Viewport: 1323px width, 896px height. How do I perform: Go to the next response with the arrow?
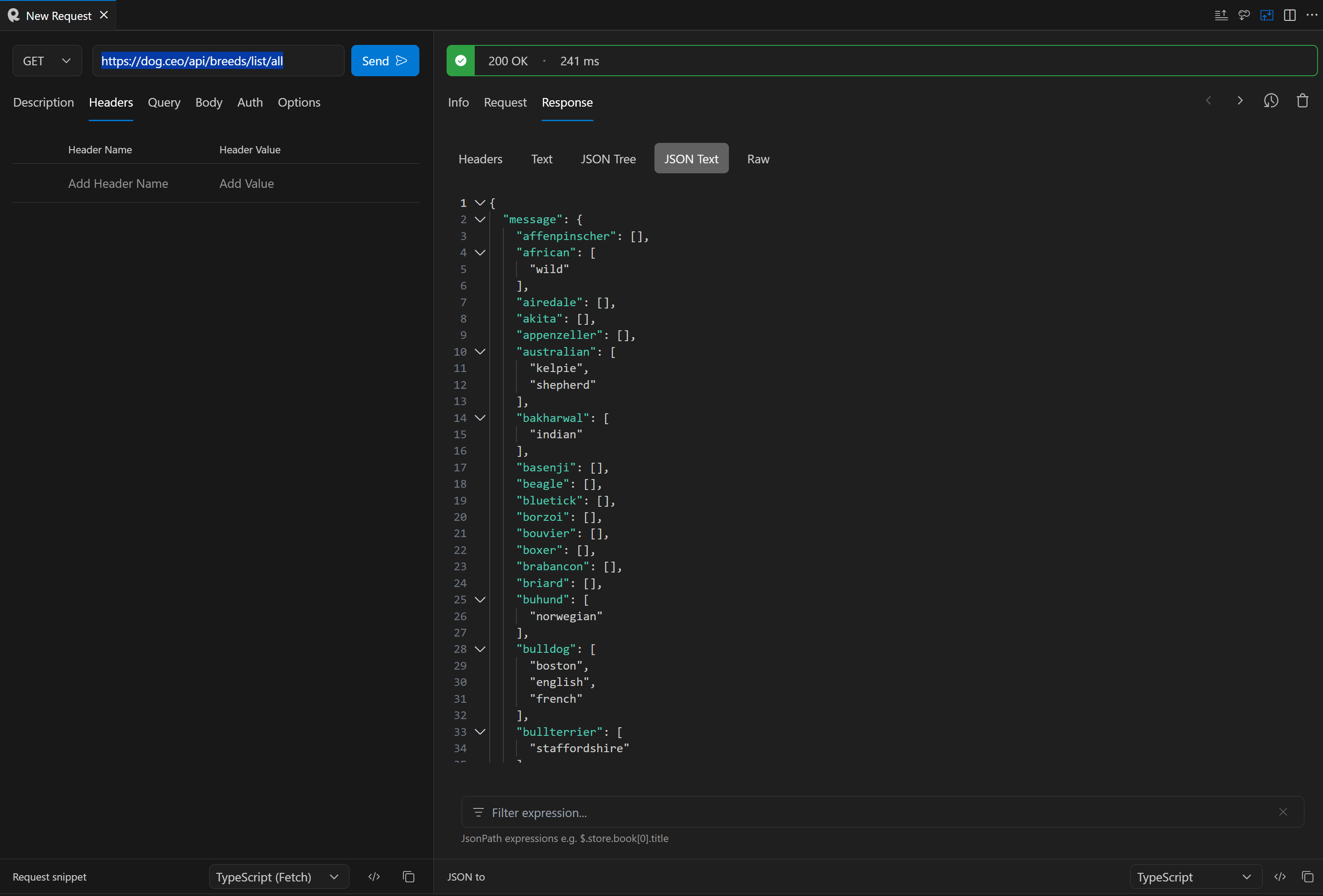coord(1239,101)
